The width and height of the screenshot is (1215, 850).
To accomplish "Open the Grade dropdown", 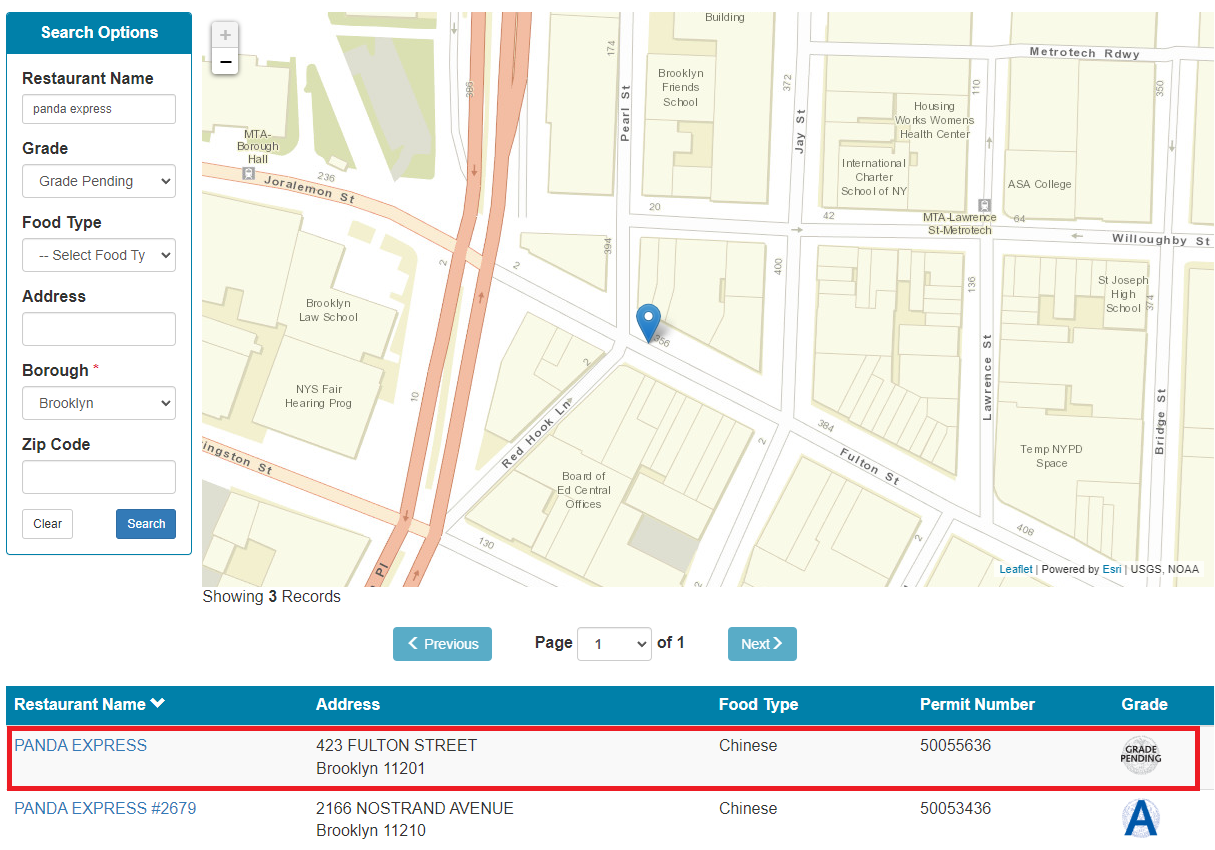I will pyautogui.click(x=99, y=181).
